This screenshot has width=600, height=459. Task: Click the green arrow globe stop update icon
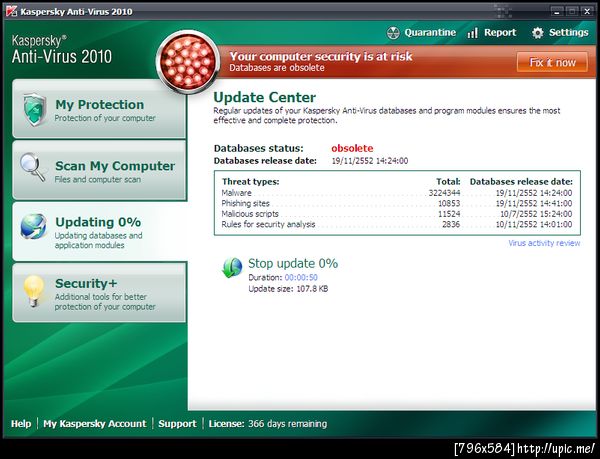232,267
